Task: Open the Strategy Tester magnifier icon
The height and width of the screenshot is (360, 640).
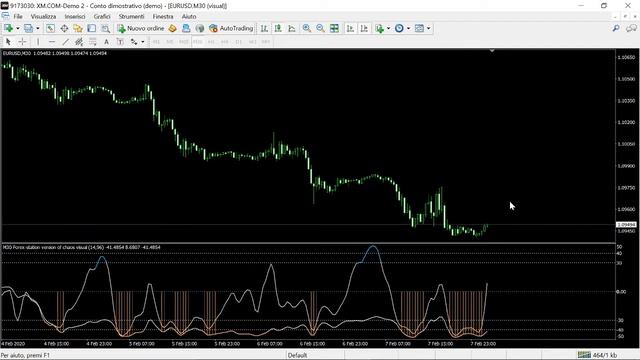Action: point(106,28)
